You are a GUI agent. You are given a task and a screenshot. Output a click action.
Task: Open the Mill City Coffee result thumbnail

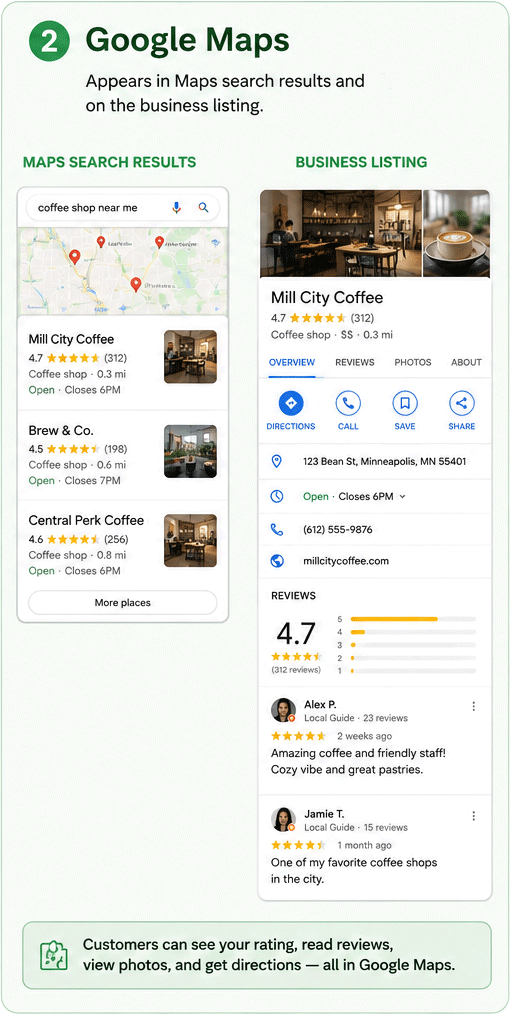[x=190, y=357]
